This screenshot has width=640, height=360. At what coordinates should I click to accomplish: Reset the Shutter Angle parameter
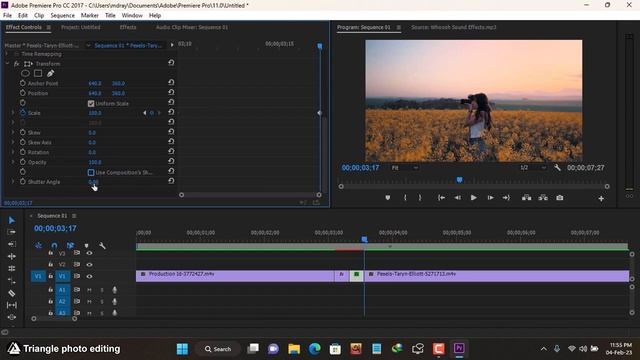tap(171, 181)
